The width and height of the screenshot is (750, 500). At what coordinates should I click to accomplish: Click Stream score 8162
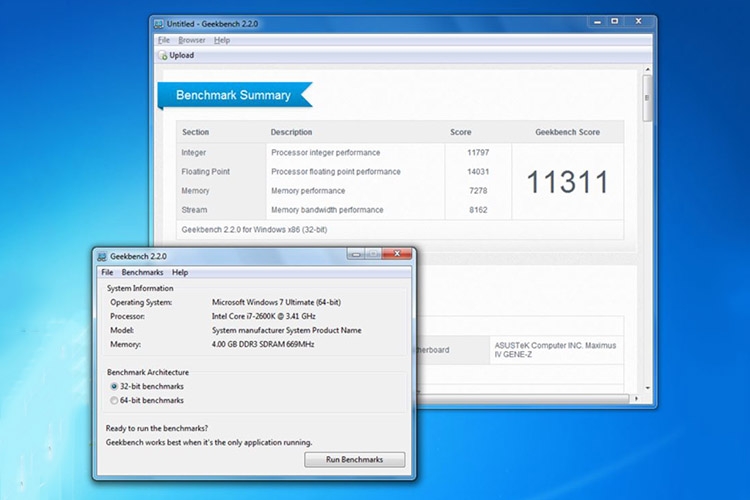pos(478,210)
